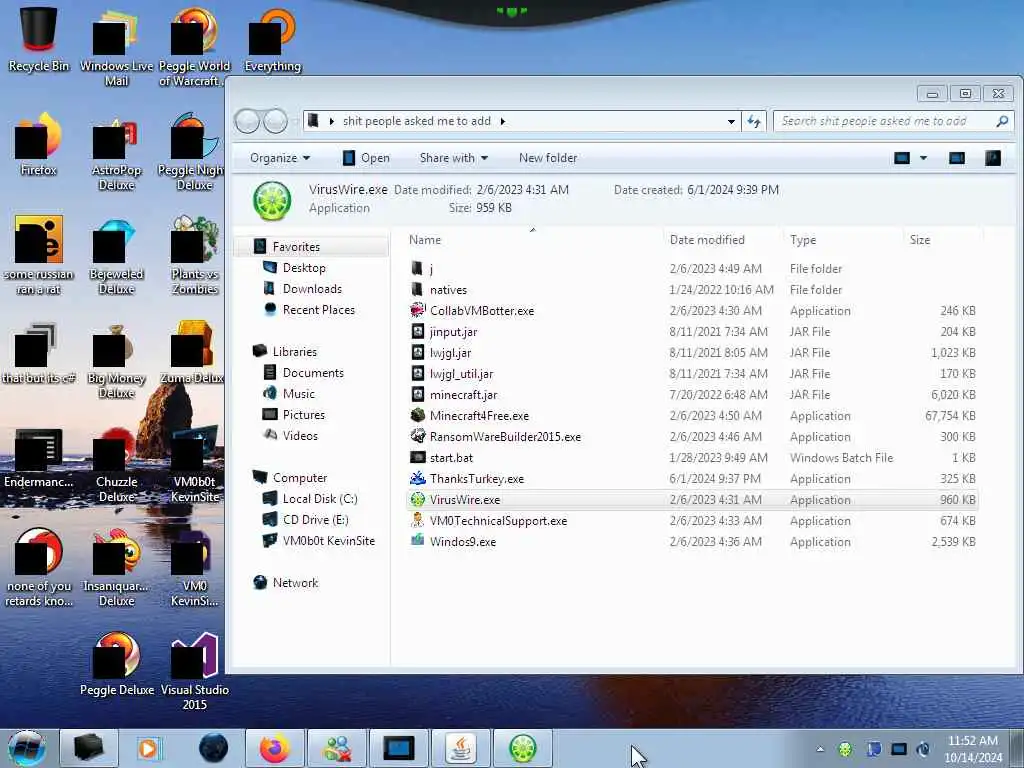This screenshot has height=768, width=1024.
Task: Click New folder in the toolbar
Action: 548,158
